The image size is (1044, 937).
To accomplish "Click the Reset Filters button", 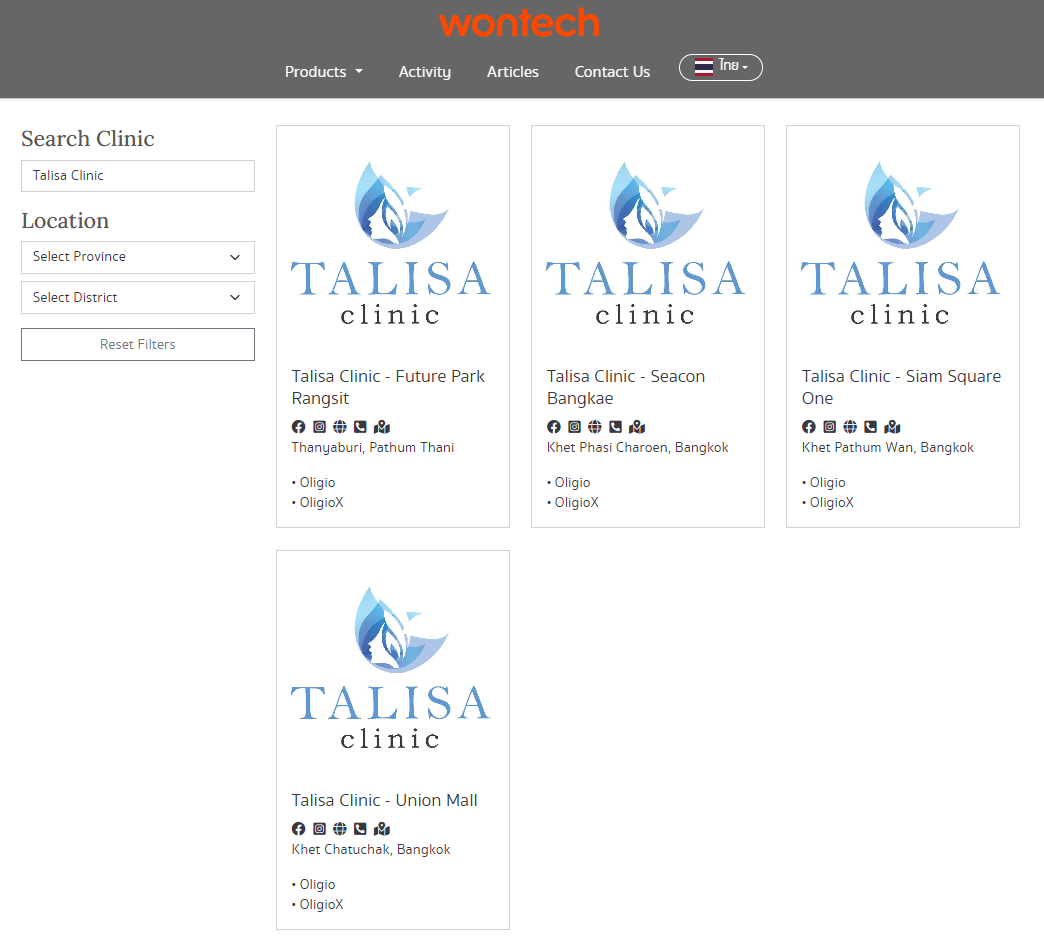I will [x=138, y=344].
